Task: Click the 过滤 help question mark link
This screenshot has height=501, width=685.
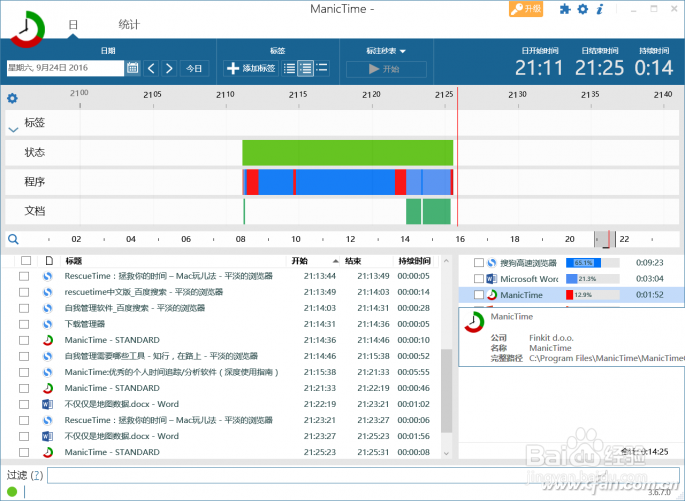Action: pos(38,475)
